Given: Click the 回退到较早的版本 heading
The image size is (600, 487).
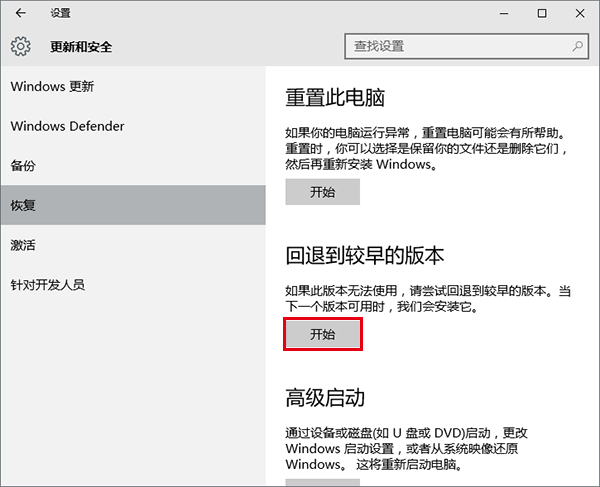Looking at the screenshot, I should pos(365,255).
